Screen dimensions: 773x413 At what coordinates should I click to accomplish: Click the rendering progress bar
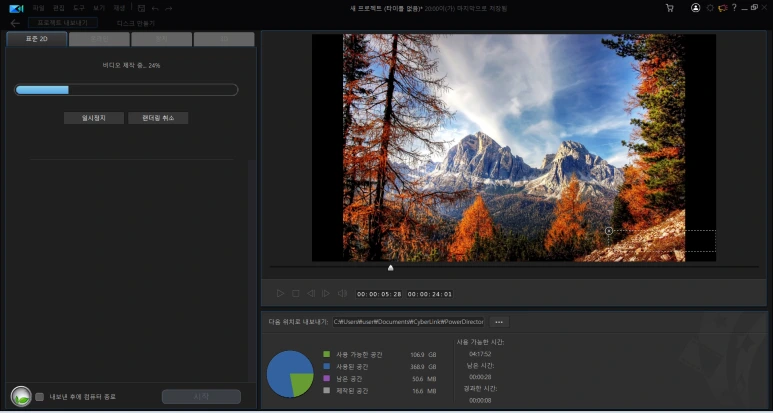[x=126, y=90]
